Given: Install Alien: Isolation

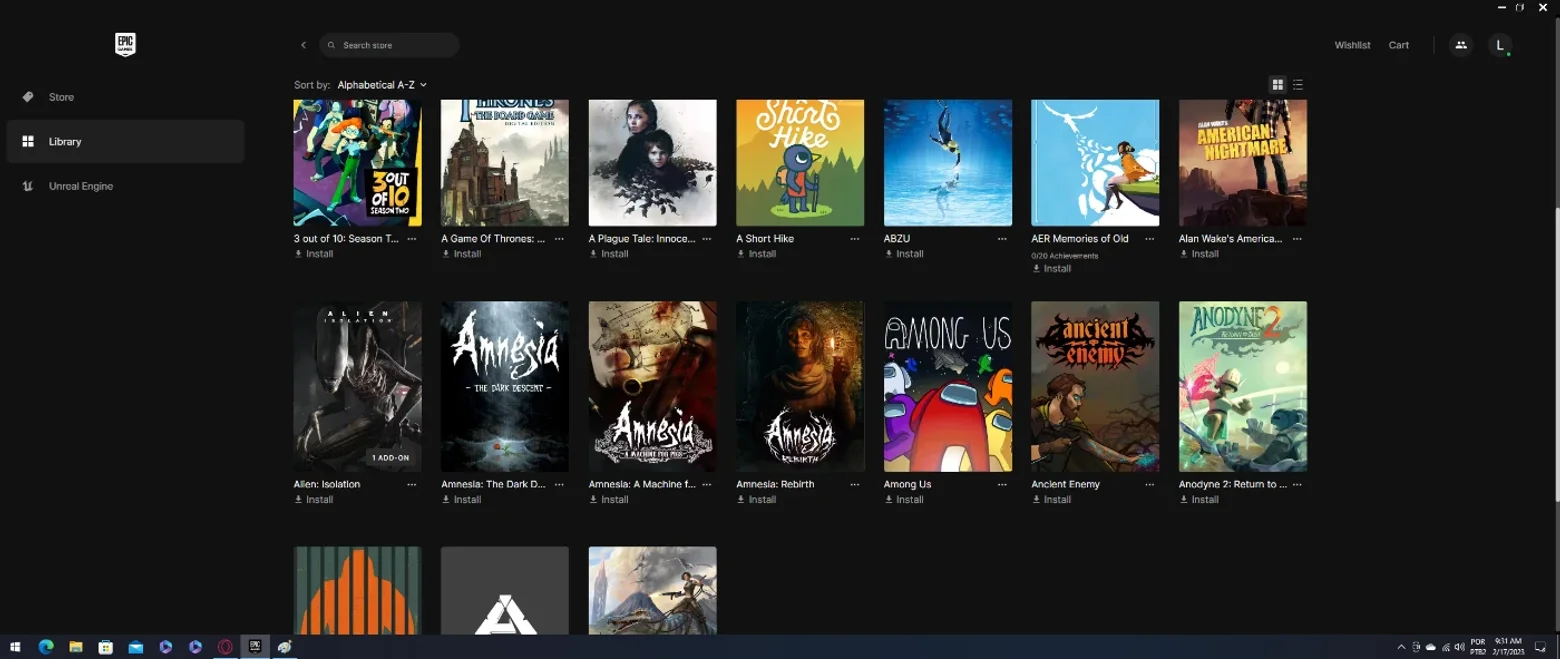Looking at the screenshot, I should click(314, 499).
